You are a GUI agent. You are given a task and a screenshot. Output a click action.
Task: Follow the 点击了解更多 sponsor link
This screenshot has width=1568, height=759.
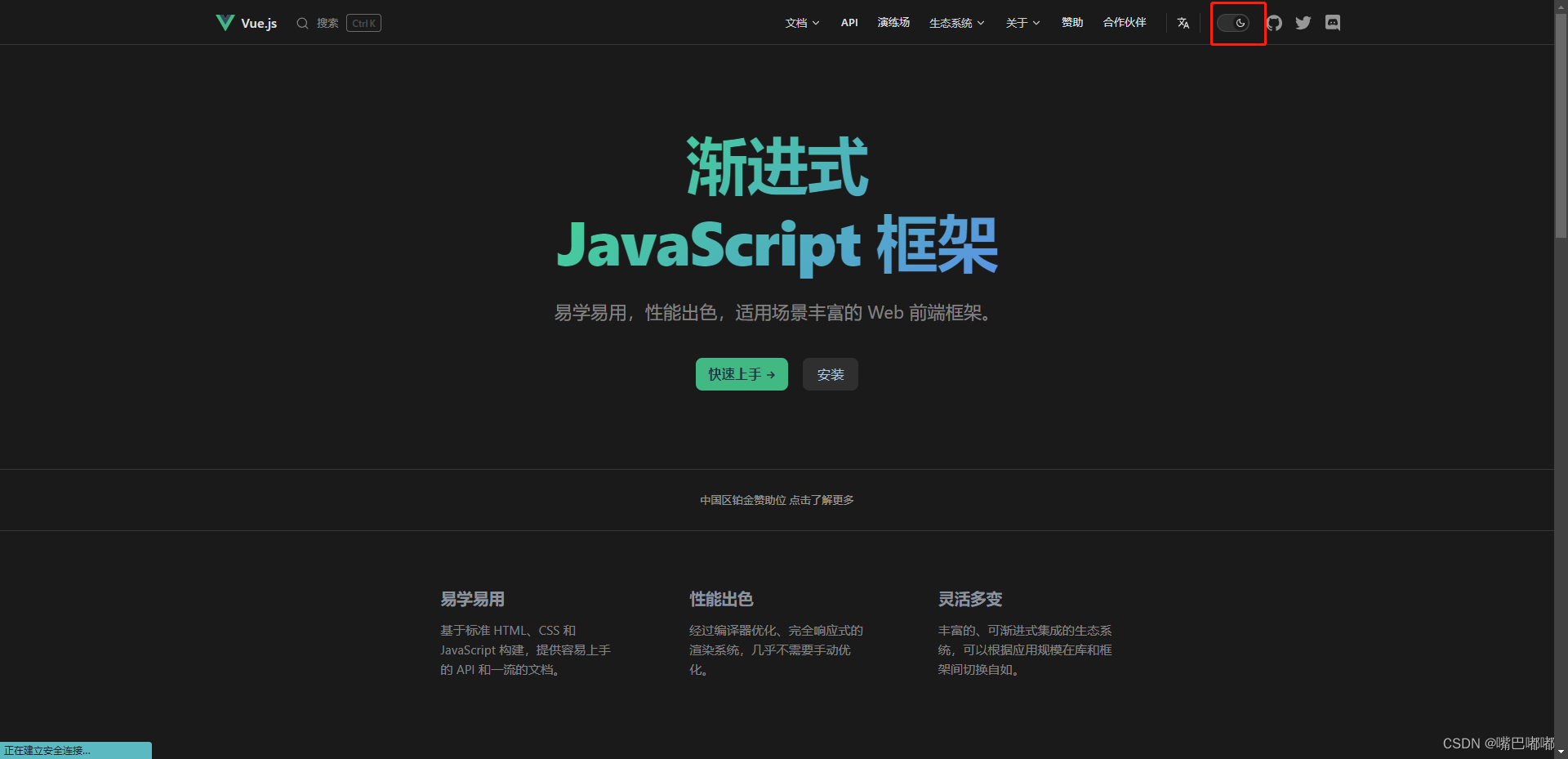tap(822, 500)
